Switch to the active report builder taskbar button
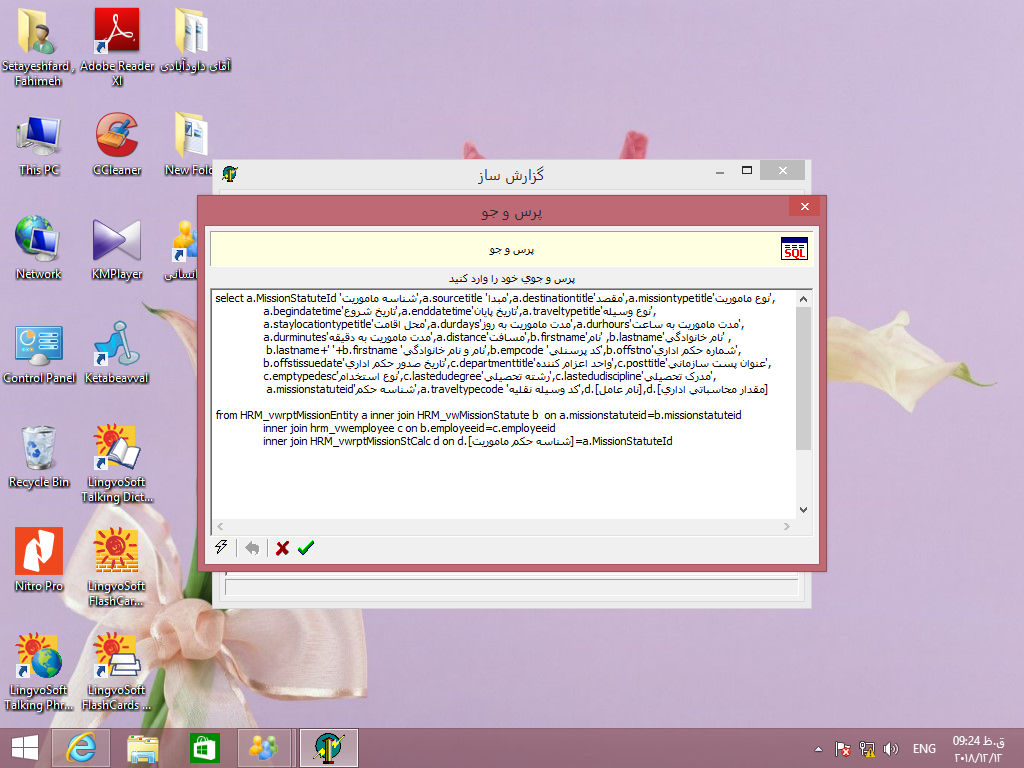1024x768 pixels. tap(328, 748)
